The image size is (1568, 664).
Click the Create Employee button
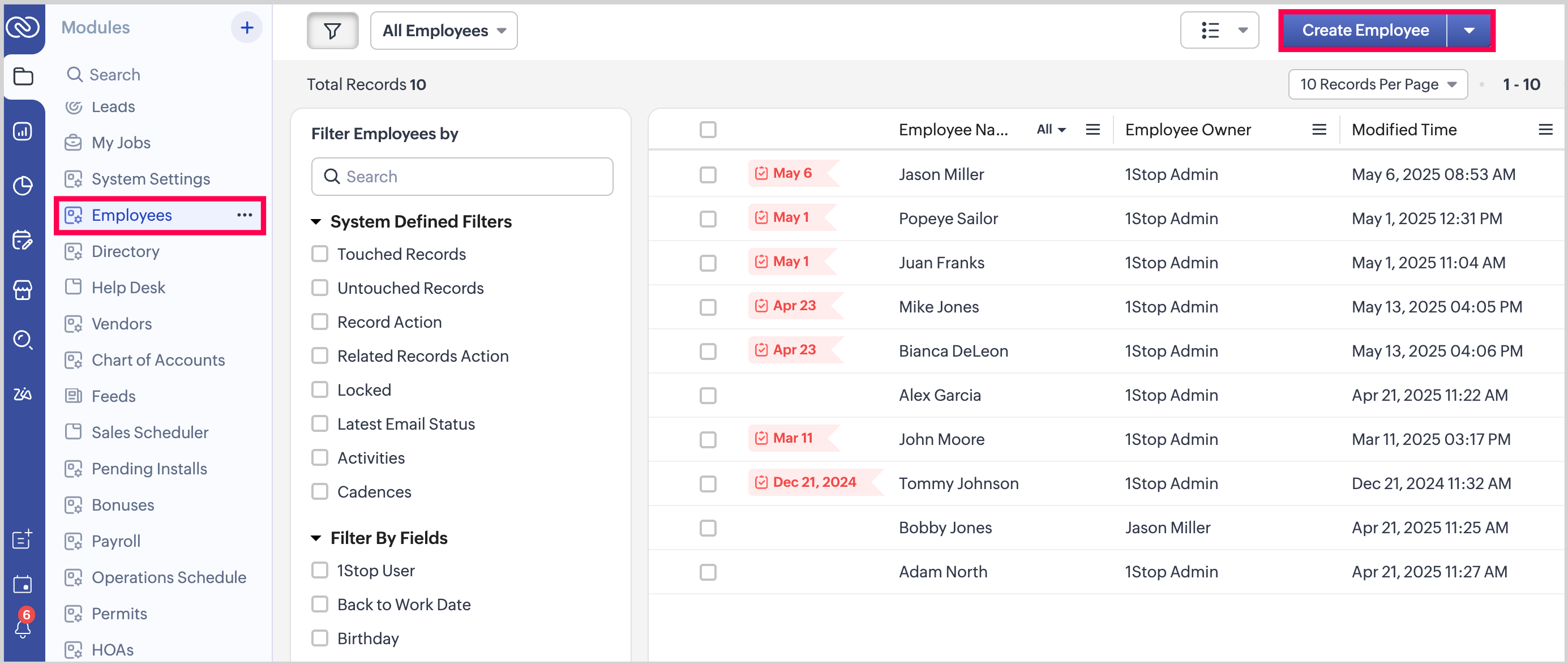click(1365, 31)
